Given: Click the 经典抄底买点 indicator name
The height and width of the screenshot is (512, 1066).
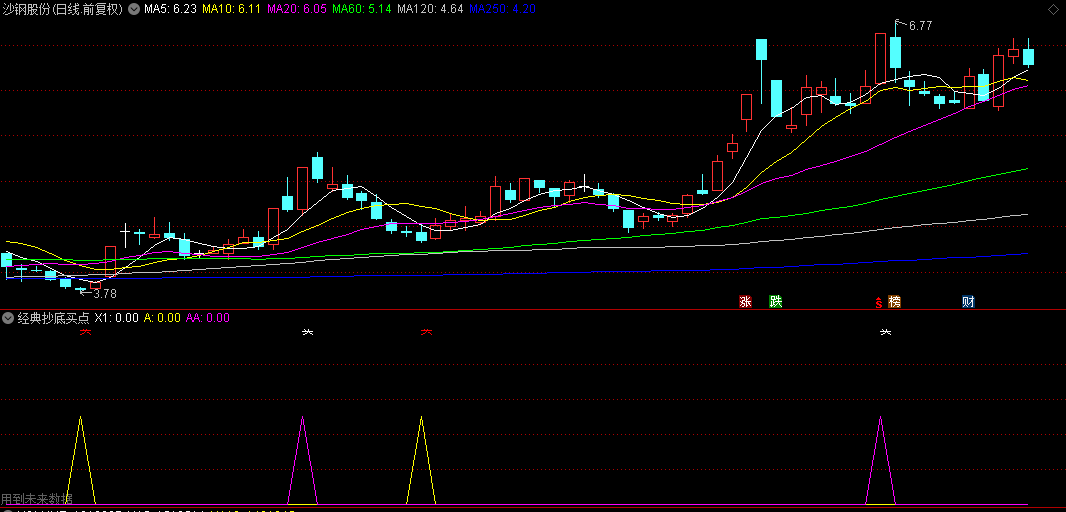Looking at the screenshot, I should click(x=53, y=318).
